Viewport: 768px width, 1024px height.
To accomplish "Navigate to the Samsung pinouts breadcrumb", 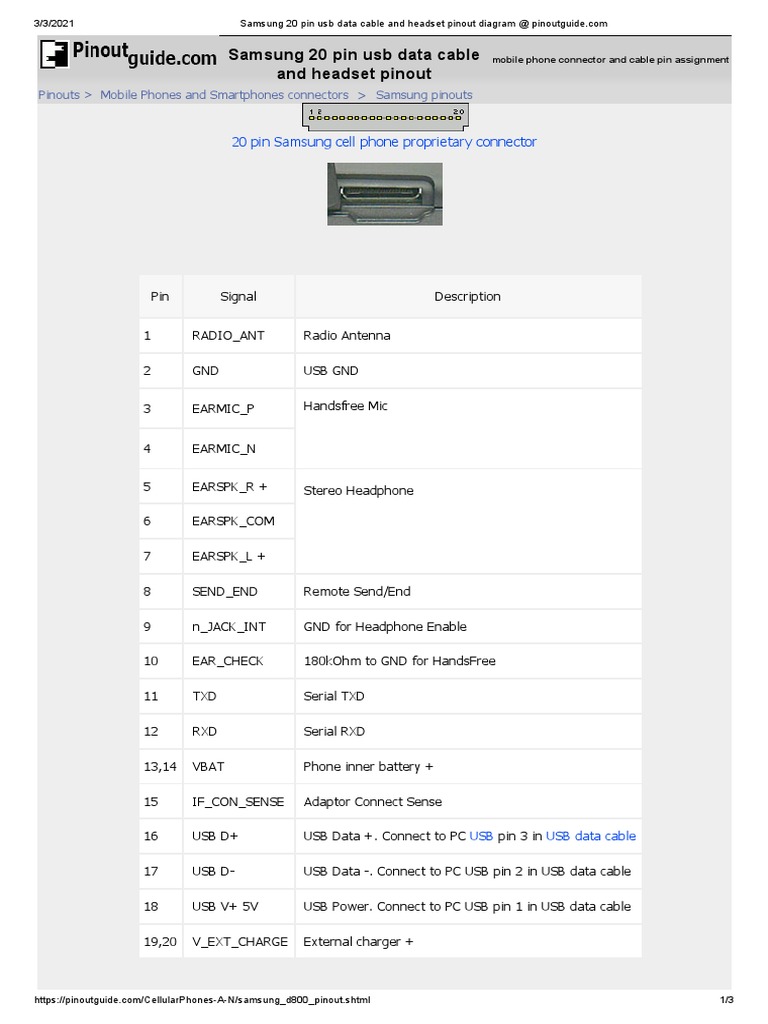I will (x=424, y=95).
